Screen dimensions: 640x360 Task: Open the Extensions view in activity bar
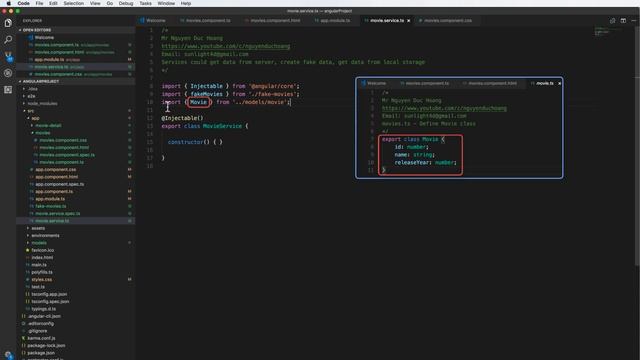[x=8, y=89]
